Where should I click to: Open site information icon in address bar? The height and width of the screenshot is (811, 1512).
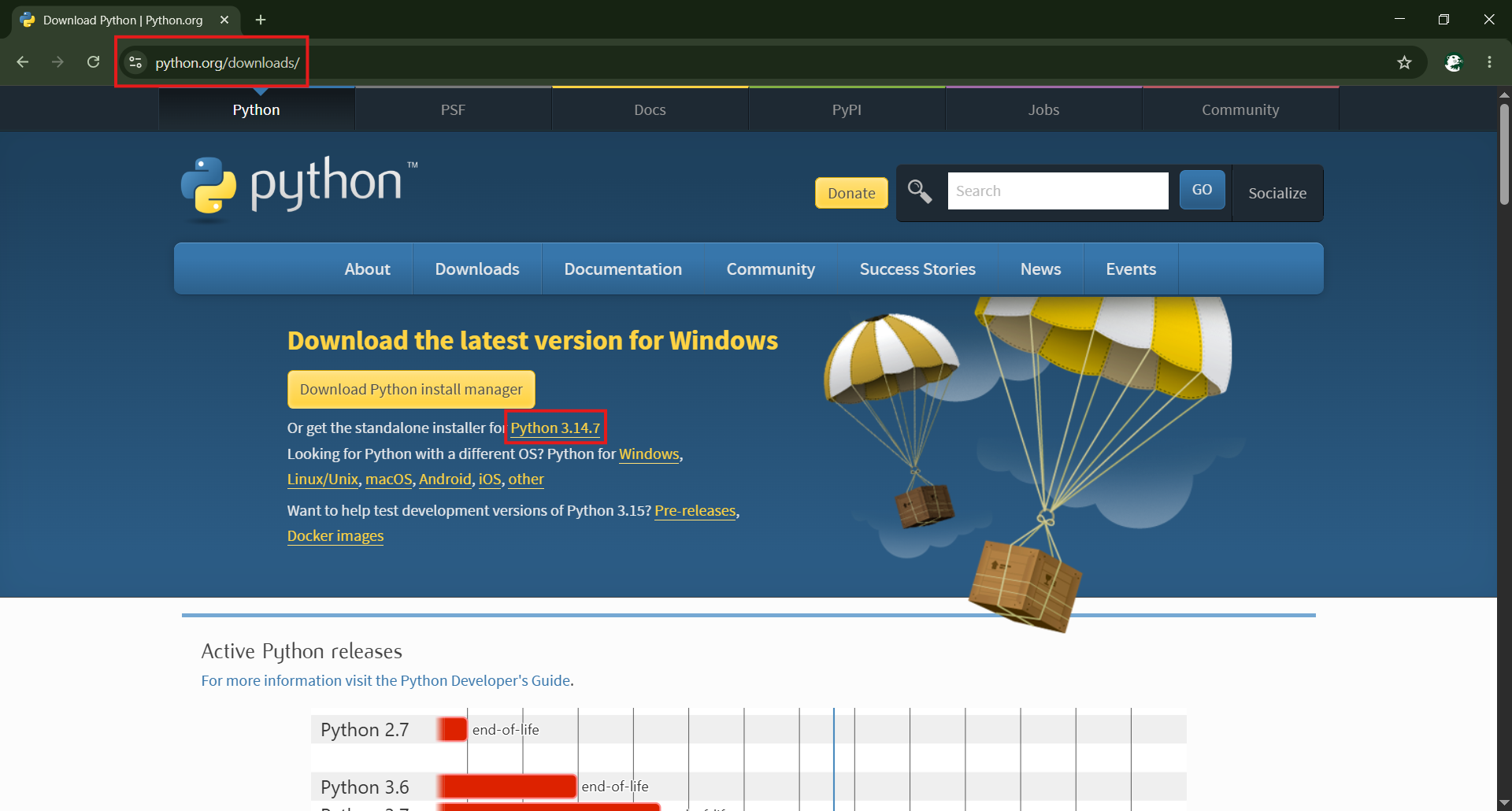[135, 62]
